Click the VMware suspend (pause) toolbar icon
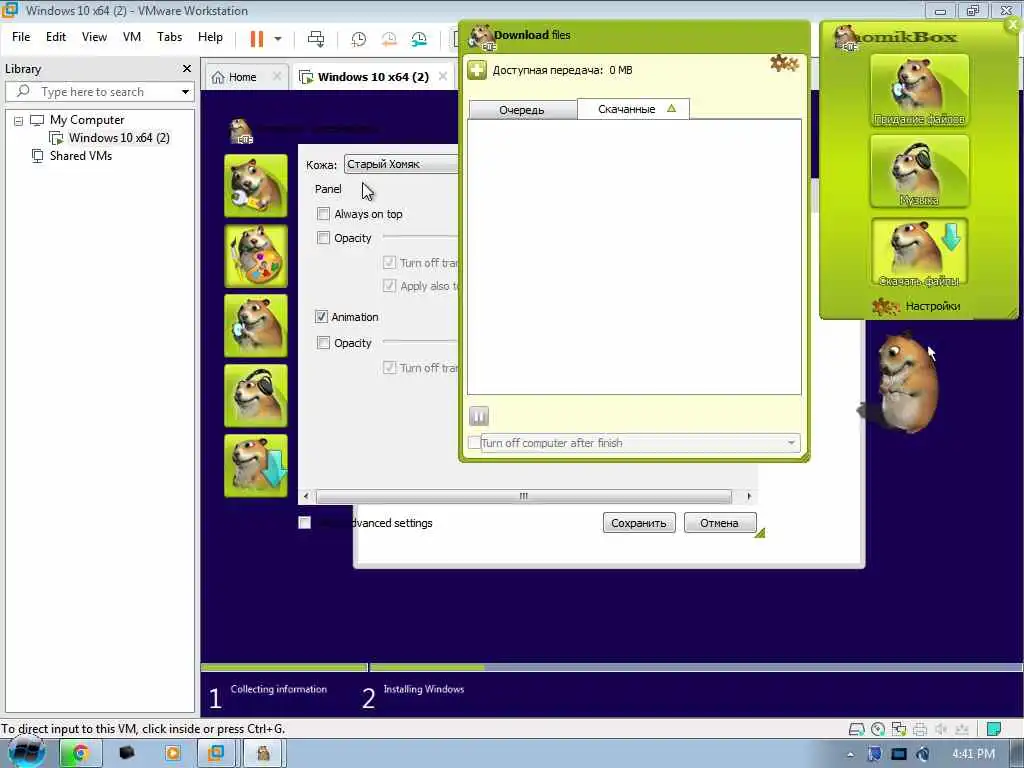Screen dimensions: 1024x768 tap(257, 39)
